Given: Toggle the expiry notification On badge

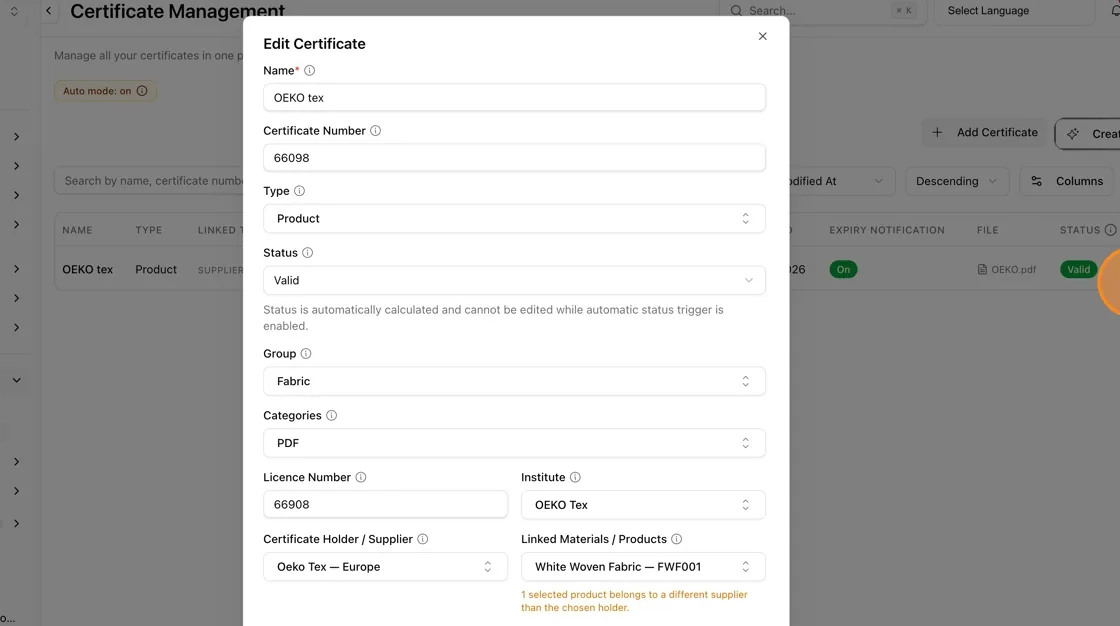Looking at the screenshot, I should (844, 269).
